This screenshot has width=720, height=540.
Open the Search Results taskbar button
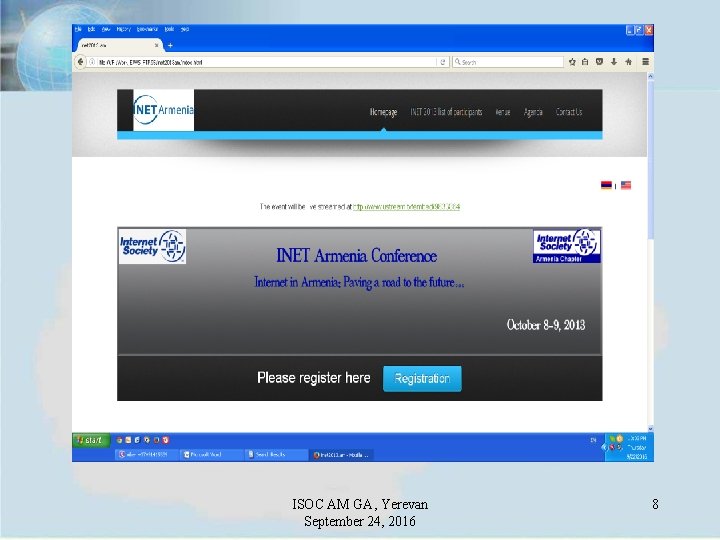tap(276, 455)
